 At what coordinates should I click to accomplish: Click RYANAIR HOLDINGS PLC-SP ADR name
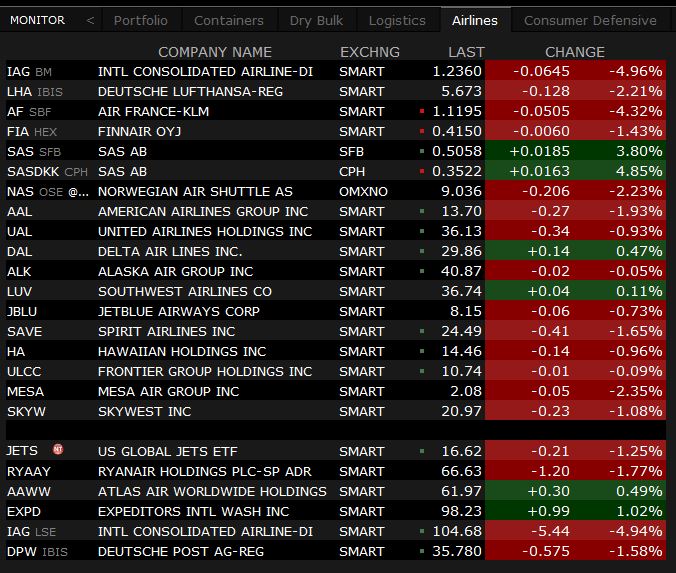205,471
